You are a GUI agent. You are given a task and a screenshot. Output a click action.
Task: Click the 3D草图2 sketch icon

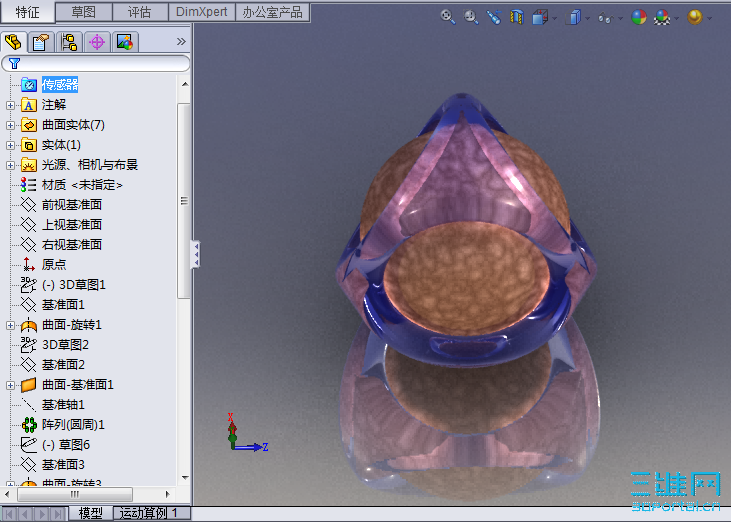(x=28, y=344)
